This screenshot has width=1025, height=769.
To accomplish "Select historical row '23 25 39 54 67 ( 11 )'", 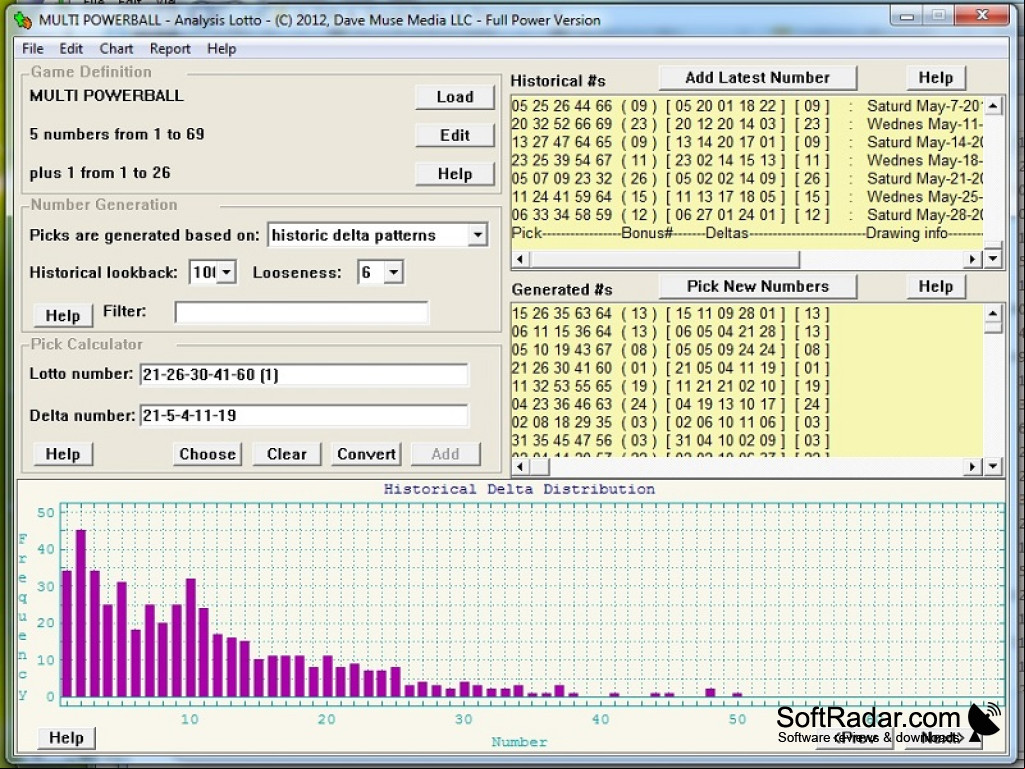I will pos(747,160).
